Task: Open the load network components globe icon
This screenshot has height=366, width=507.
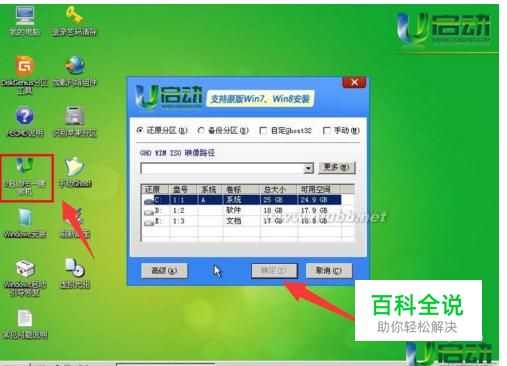Action: (75, 71)
